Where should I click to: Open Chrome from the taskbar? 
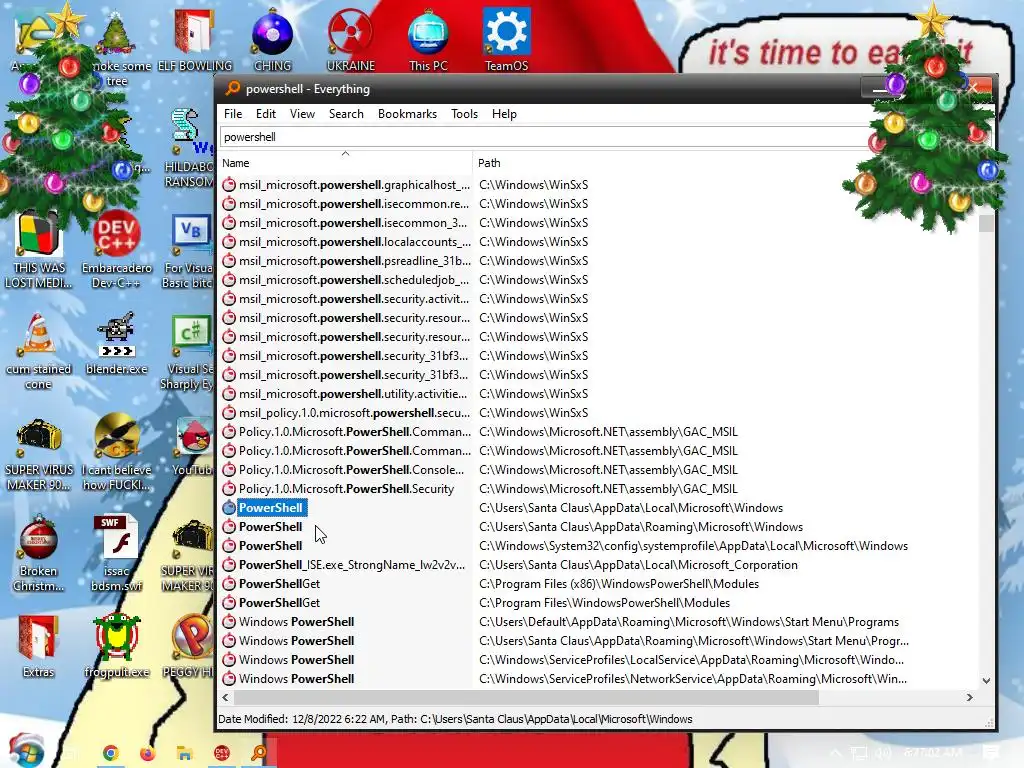pyautogui.click(x=110, y=754)
